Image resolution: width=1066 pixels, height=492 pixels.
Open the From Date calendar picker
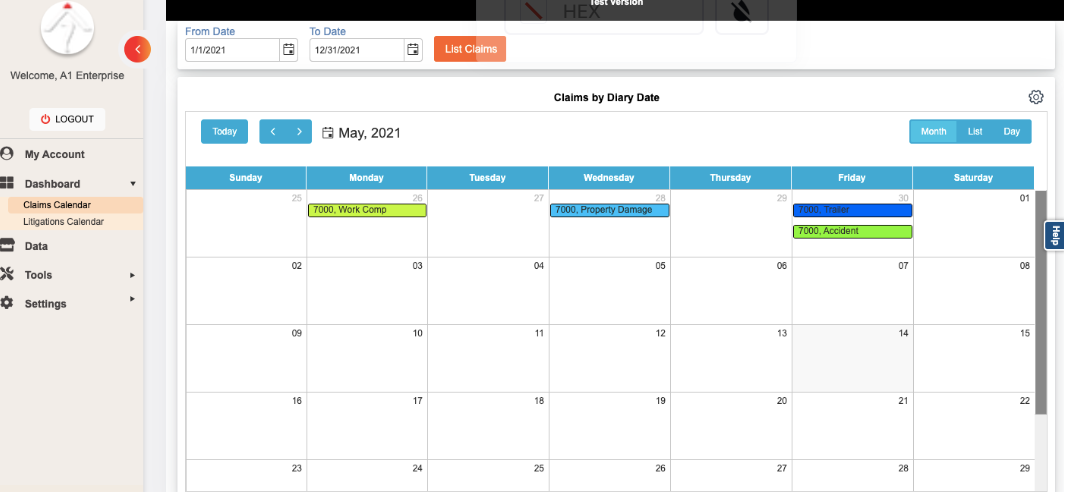(x=289, y=49)
